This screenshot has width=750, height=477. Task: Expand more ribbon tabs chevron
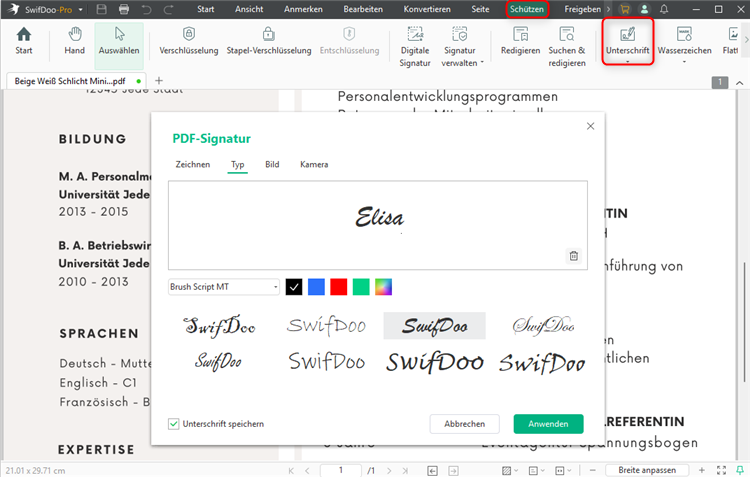608,9
